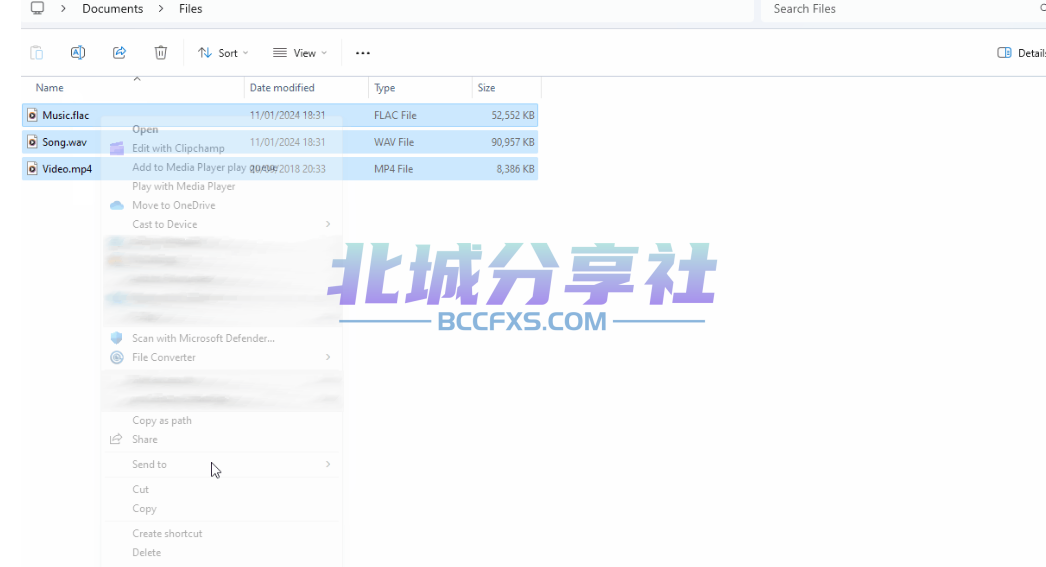Image resolution: width=1046 pixels, height=567 pixels.
Task: Click the Video.mp4 file icon
Action: pyautogui.click(x=32, y=169)
